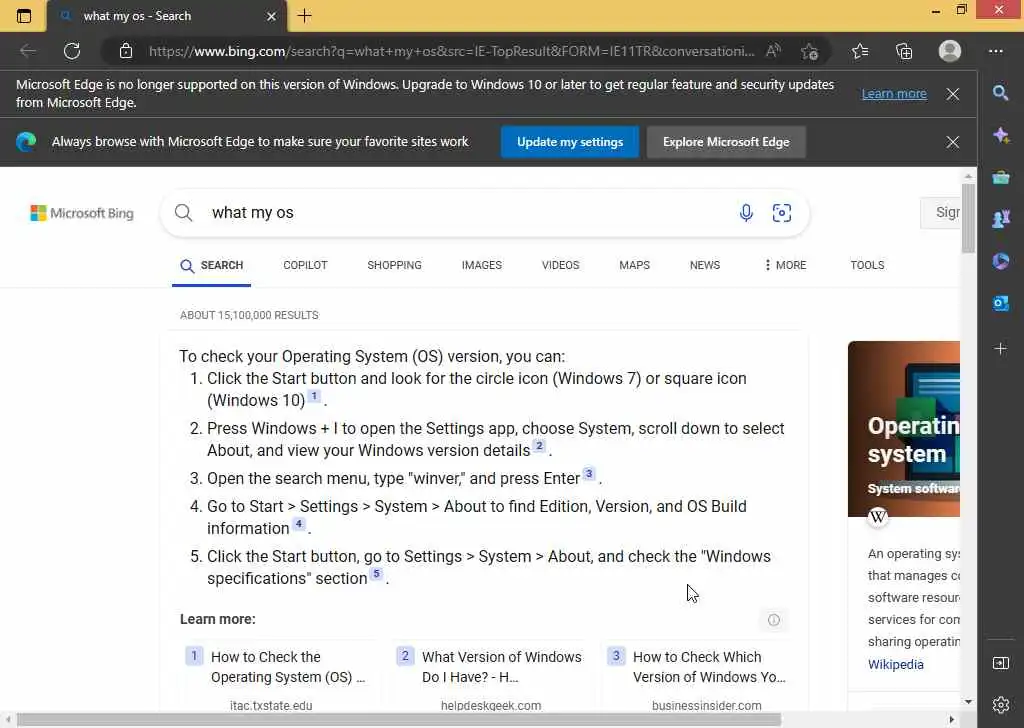1024x728 pixels.
Task: Dismiss the Always browse with Edge bar
Action: [x=953, y=142]
